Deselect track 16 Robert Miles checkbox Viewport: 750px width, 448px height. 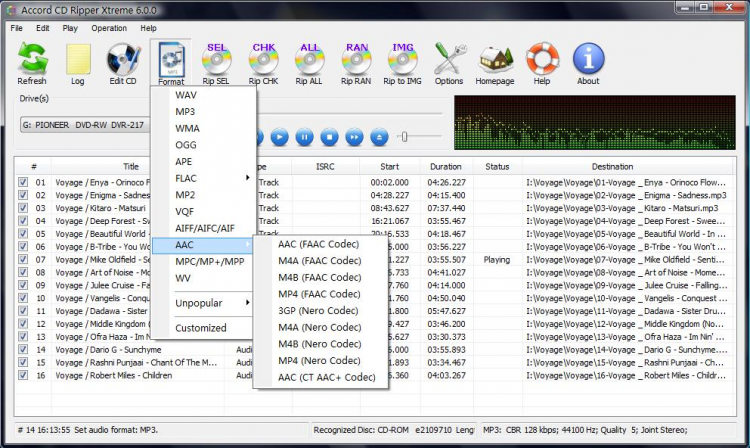tap(23, 375)
